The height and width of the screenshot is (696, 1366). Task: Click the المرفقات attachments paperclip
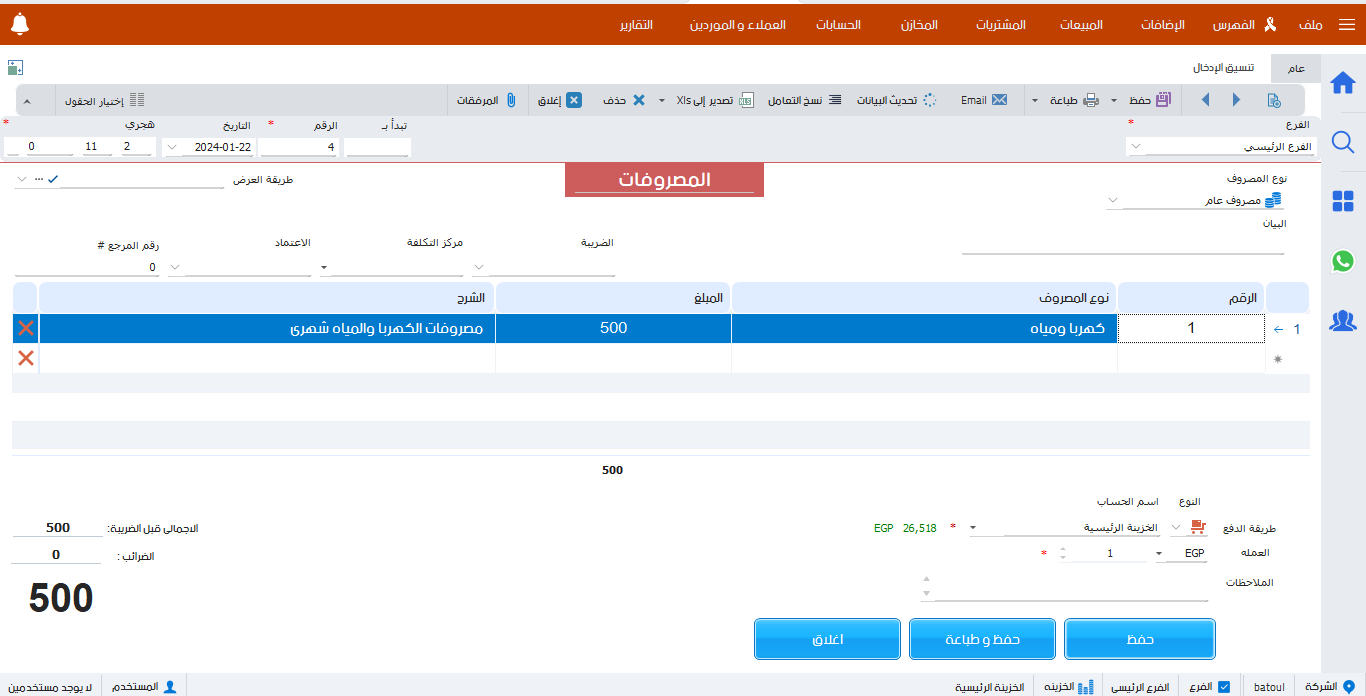(487, 100)
